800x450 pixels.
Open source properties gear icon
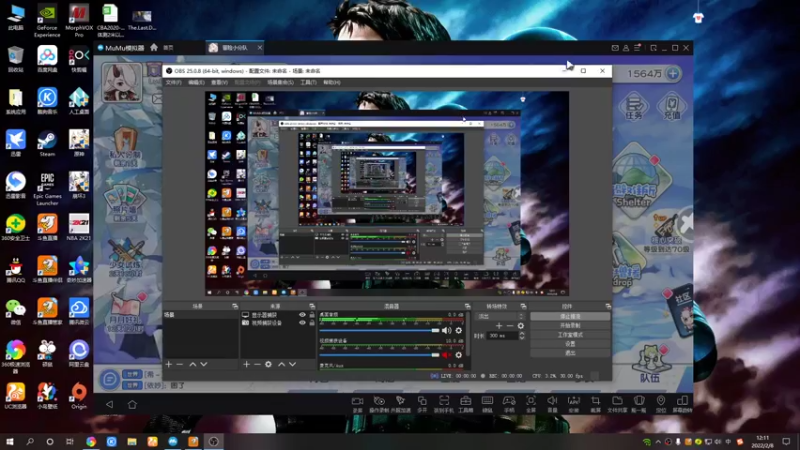[268, 364]
